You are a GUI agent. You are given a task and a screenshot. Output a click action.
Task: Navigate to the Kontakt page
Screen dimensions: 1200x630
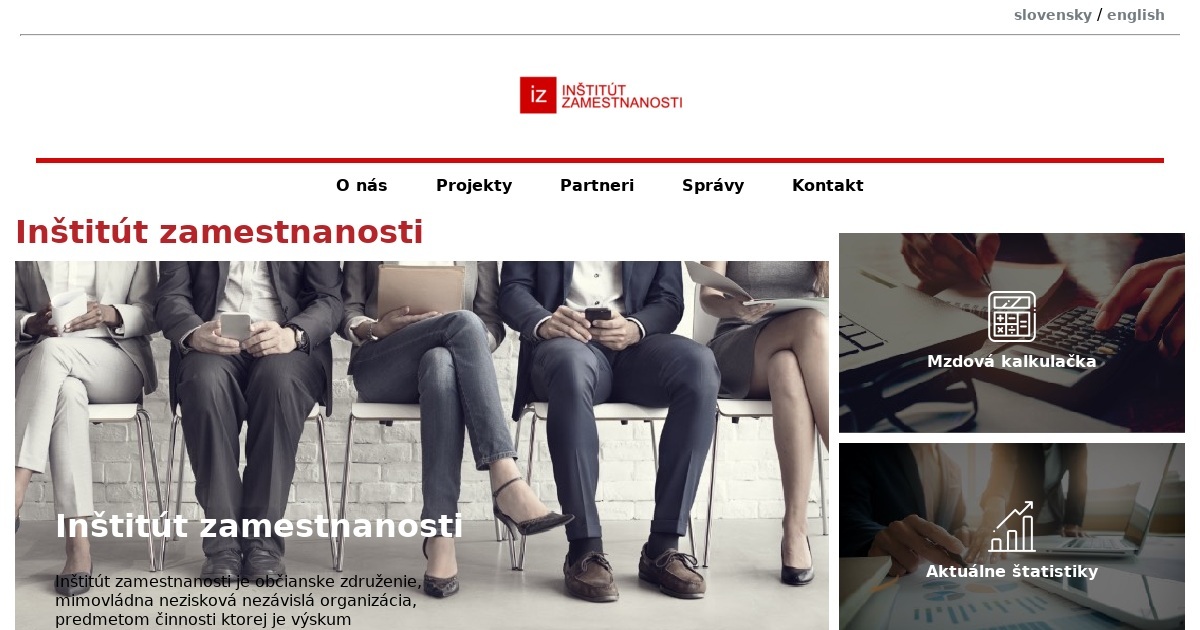pos(828,185)
